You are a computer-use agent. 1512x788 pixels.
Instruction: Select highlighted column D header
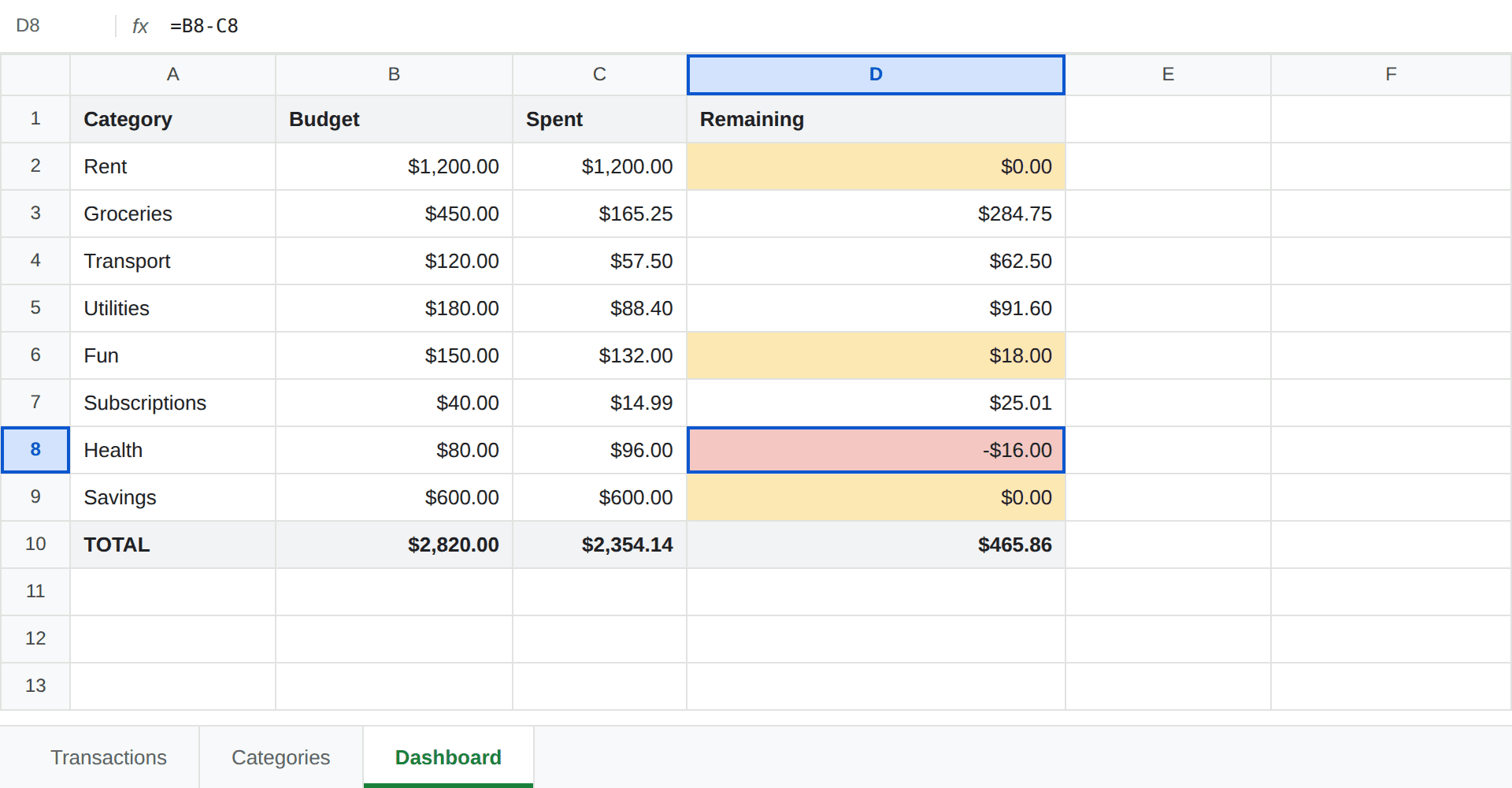876,75
